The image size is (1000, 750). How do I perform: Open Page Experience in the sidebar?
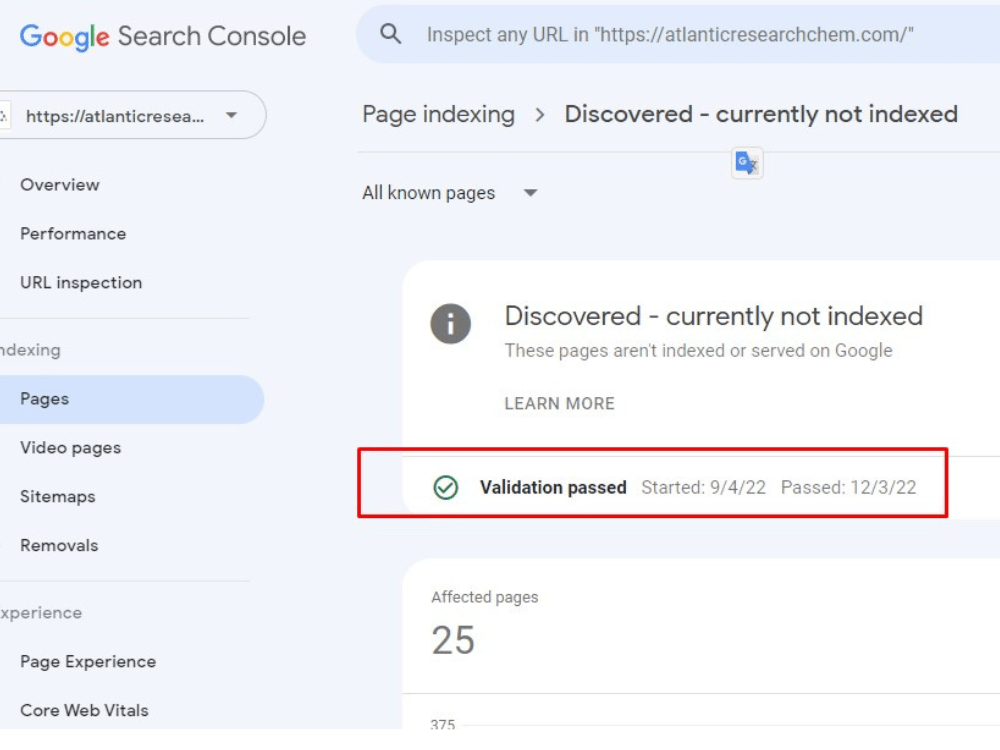click(88, 662)
